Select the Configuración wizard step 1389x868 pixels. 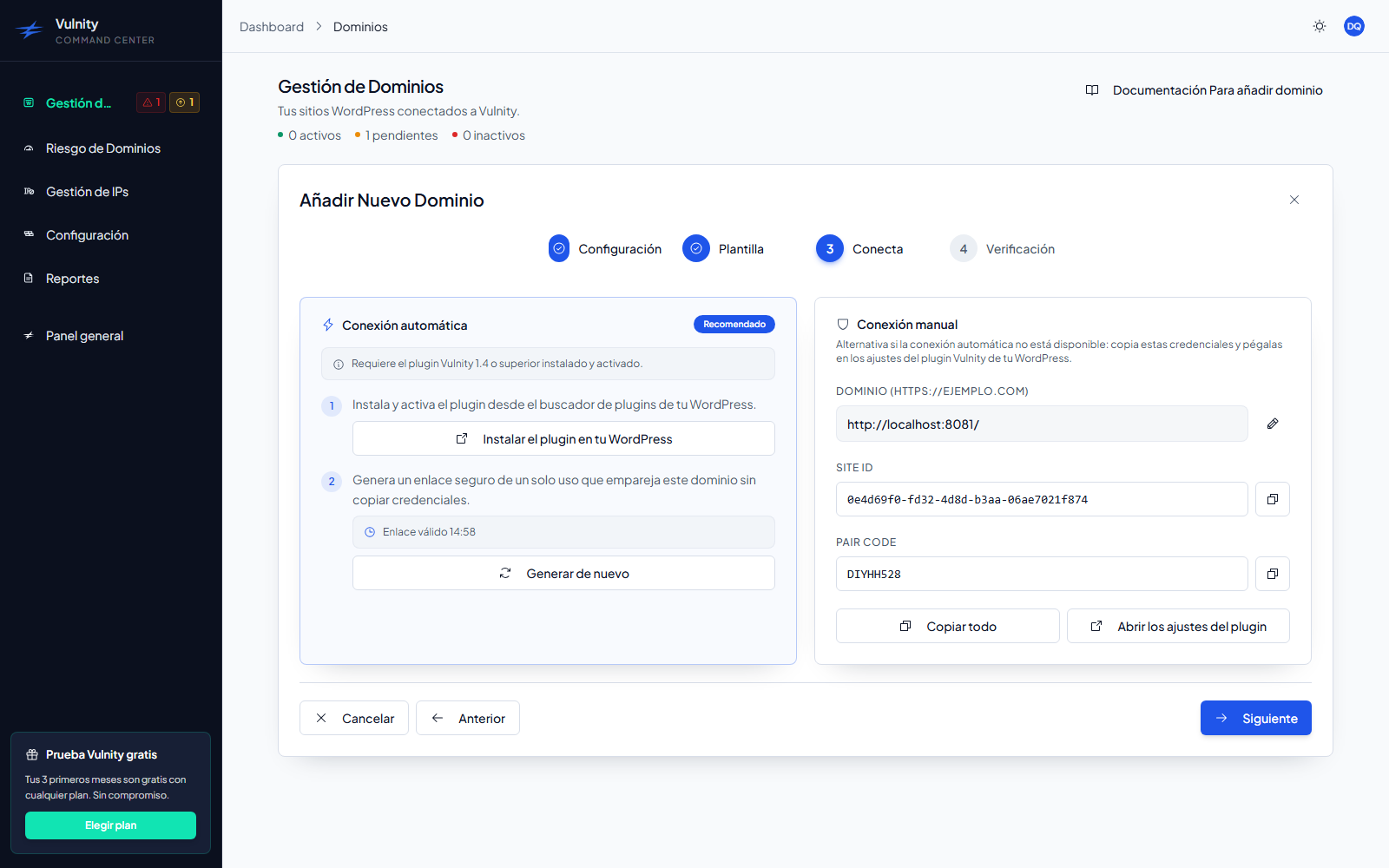tap(605, 249)
